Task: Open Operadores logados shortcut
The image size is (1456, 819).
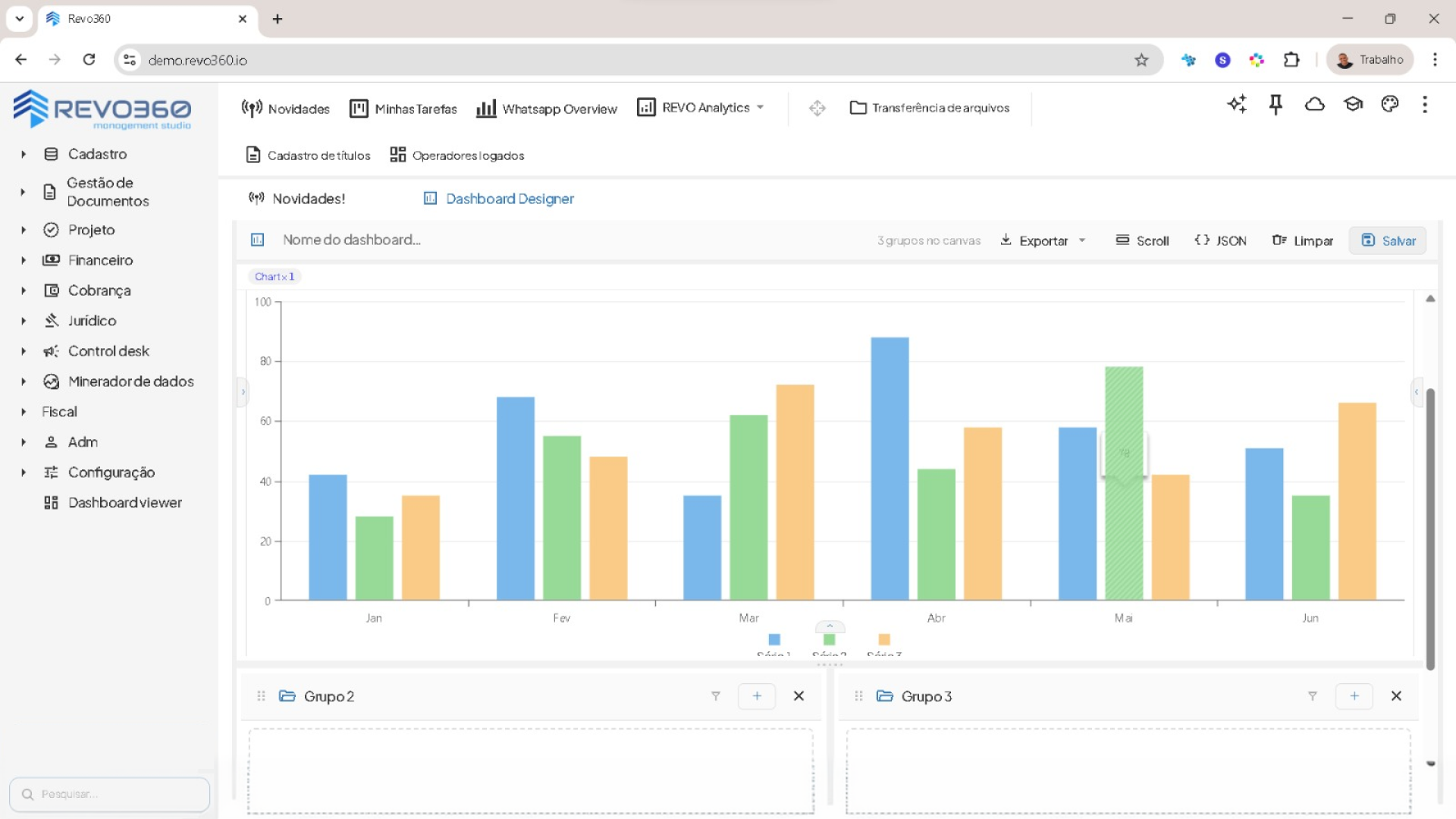Action: (x=457, y=155)
